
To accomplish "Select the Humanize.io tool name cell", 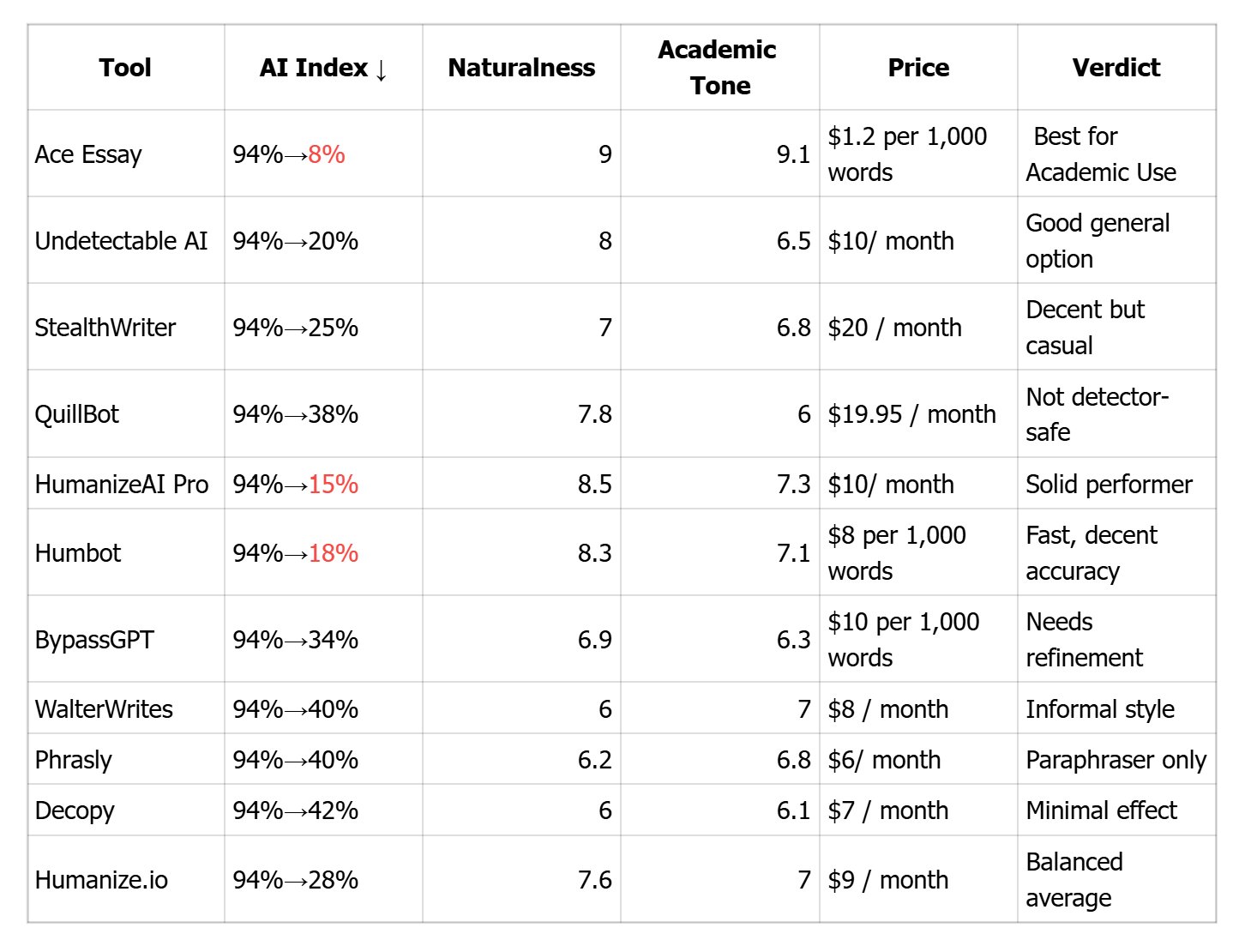I will point(101,880).
